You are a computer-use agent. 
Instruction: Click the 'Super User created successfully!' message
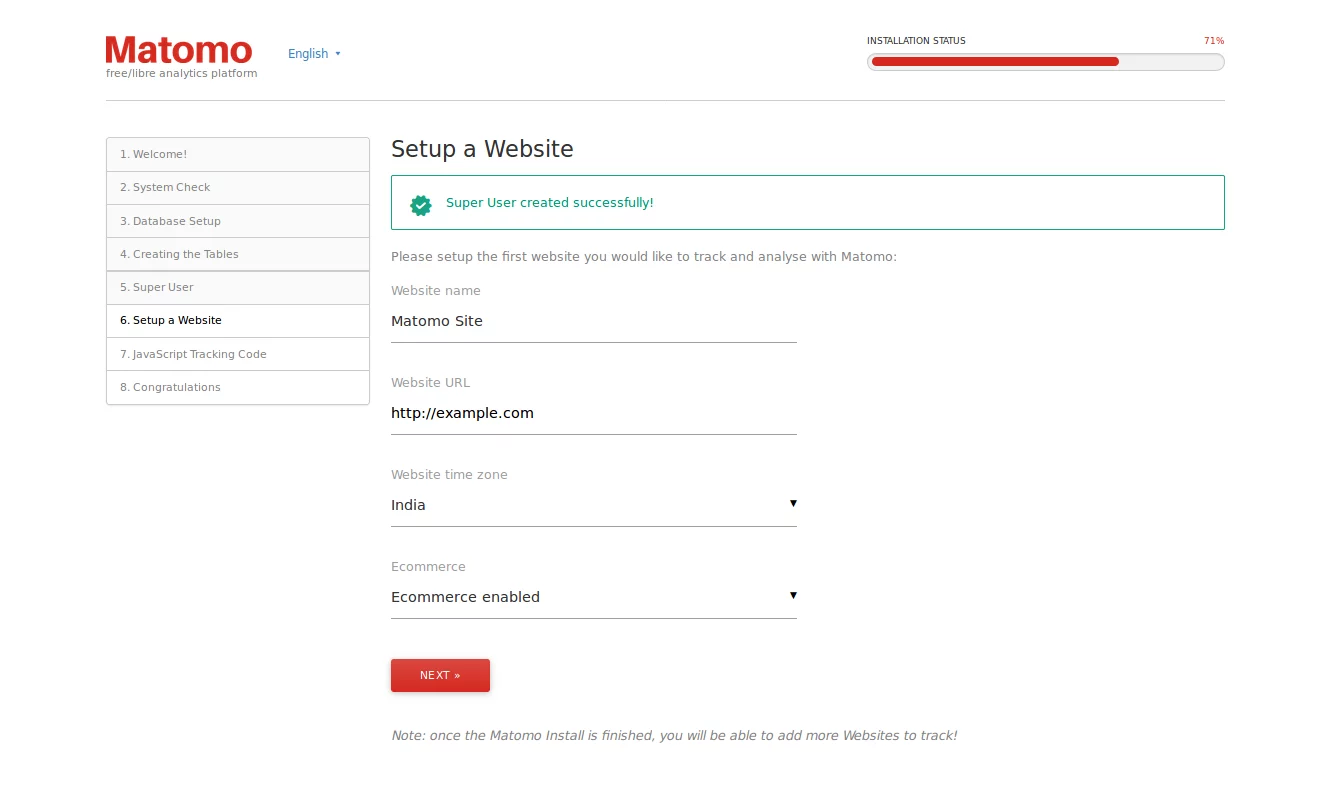coord(550,203)
